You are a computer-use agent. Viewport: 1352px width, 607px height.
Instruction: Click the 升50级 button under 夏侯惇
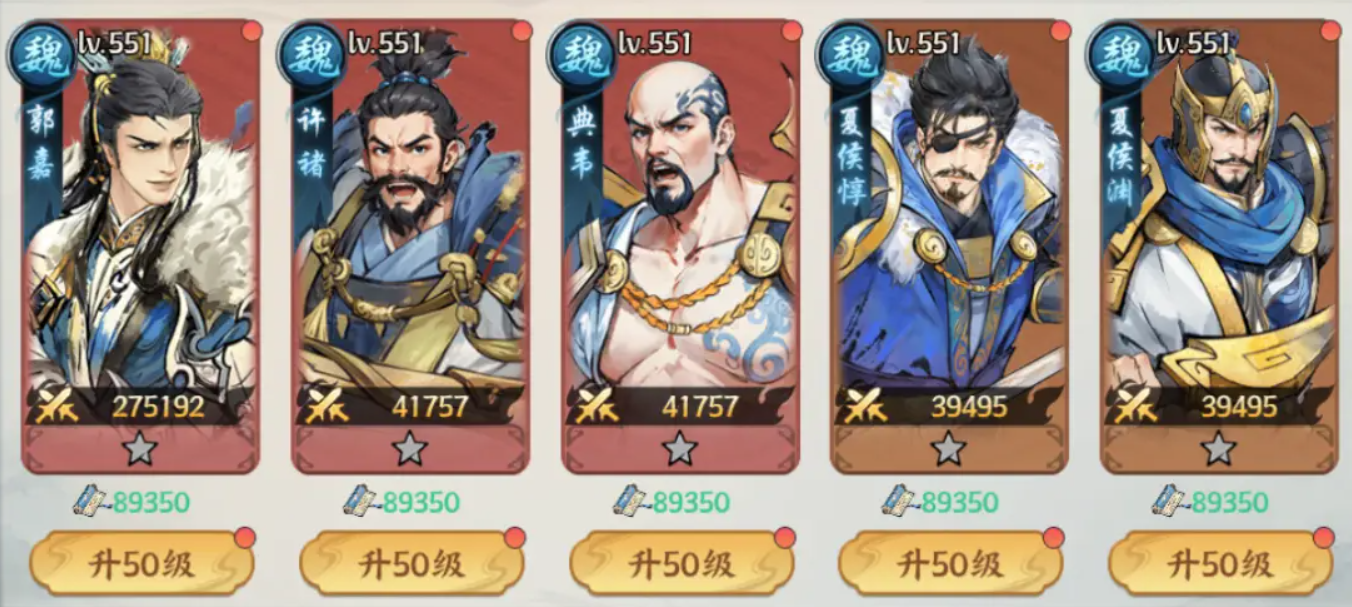pos(951,563)
